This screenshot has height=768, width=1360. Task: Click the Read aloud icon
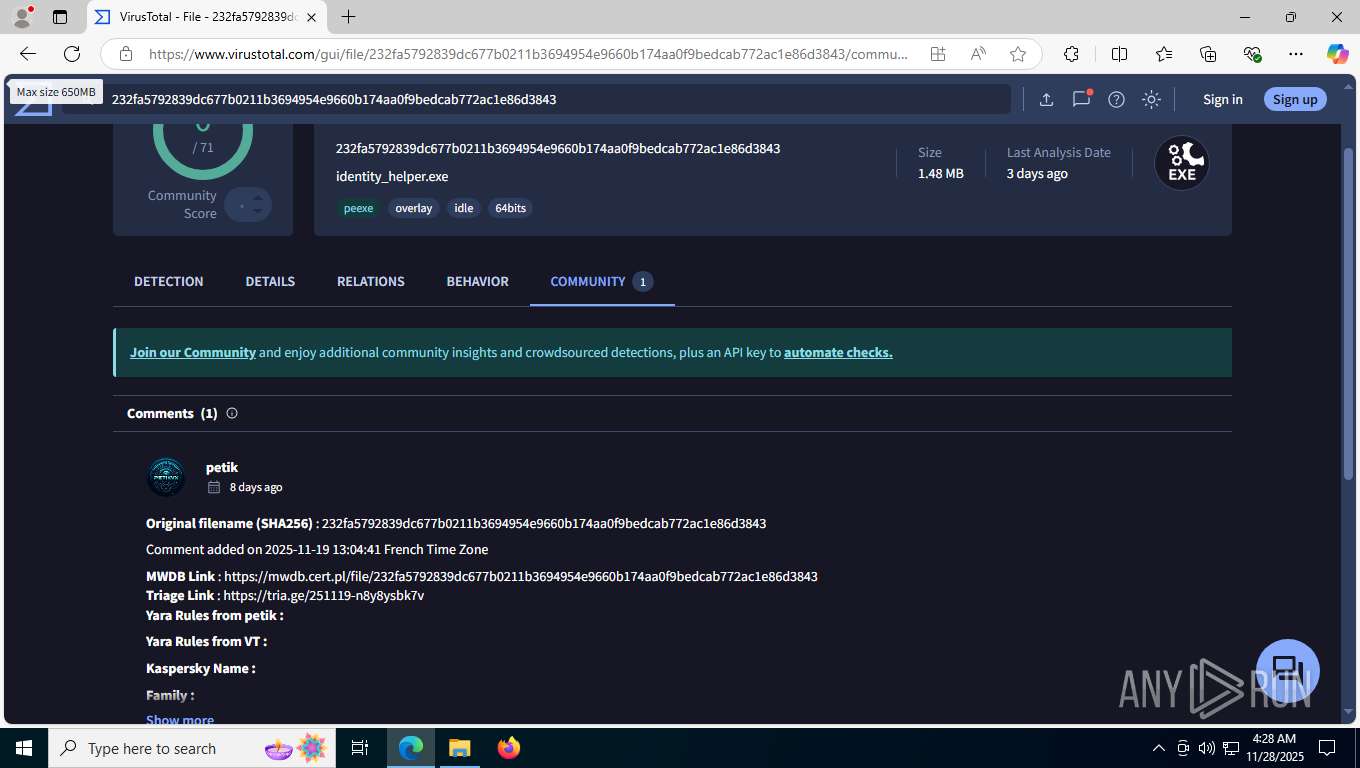tap(978, 54)
